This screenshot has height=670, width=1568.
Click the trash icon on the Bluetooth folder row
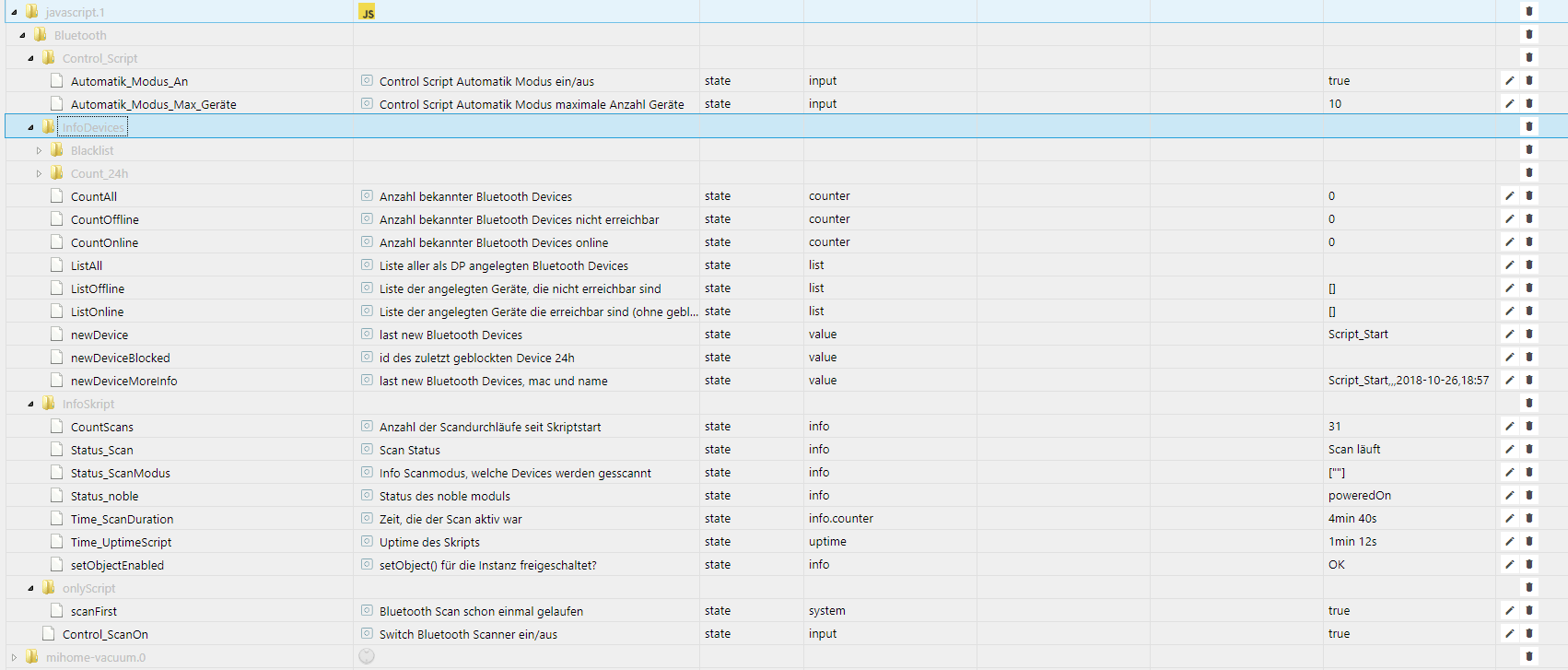(1529, 35)
